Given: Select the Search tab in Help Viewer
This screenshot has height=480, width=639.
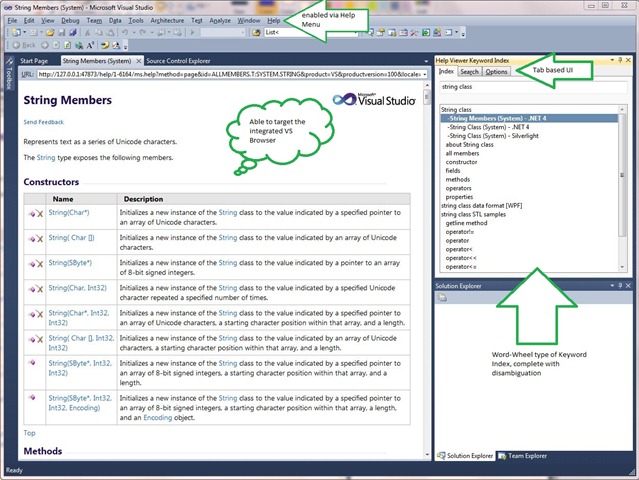Looking at the screenshot, I should (469, 72).
